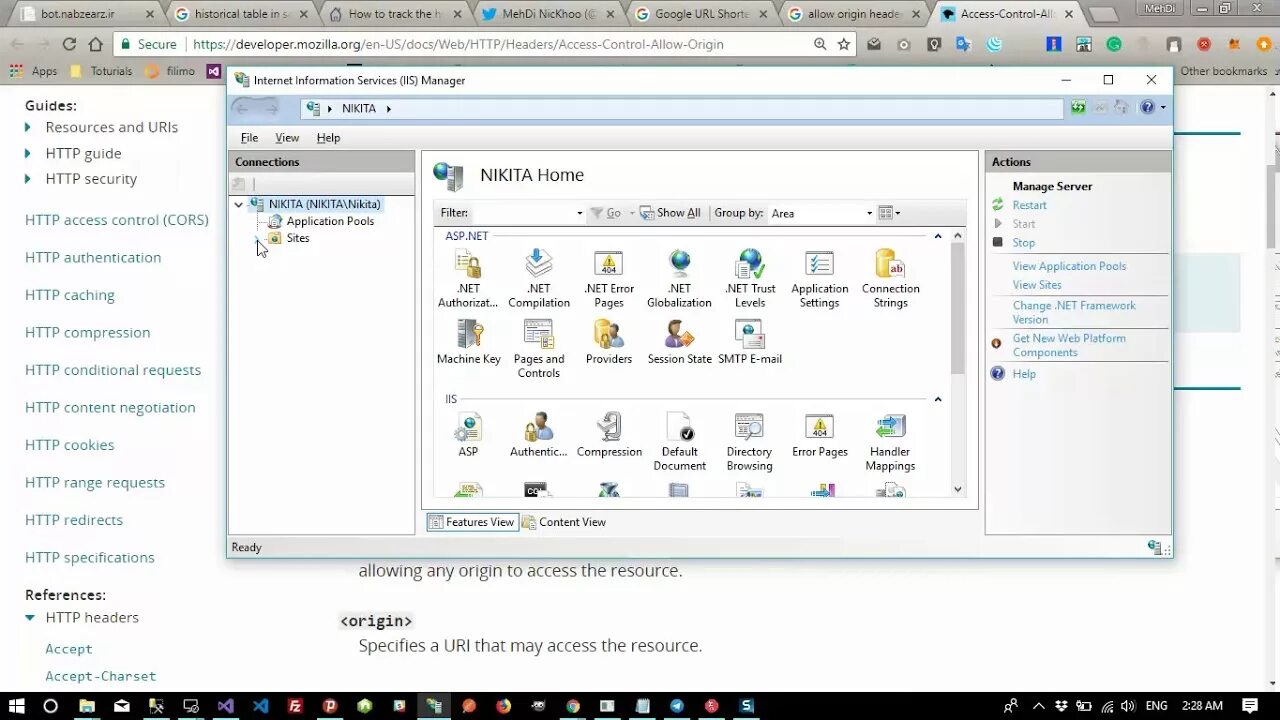Open Accept-Charset header link
Image resolution: width=1280 pixels, height=720 pixels.
click(101, 676)
